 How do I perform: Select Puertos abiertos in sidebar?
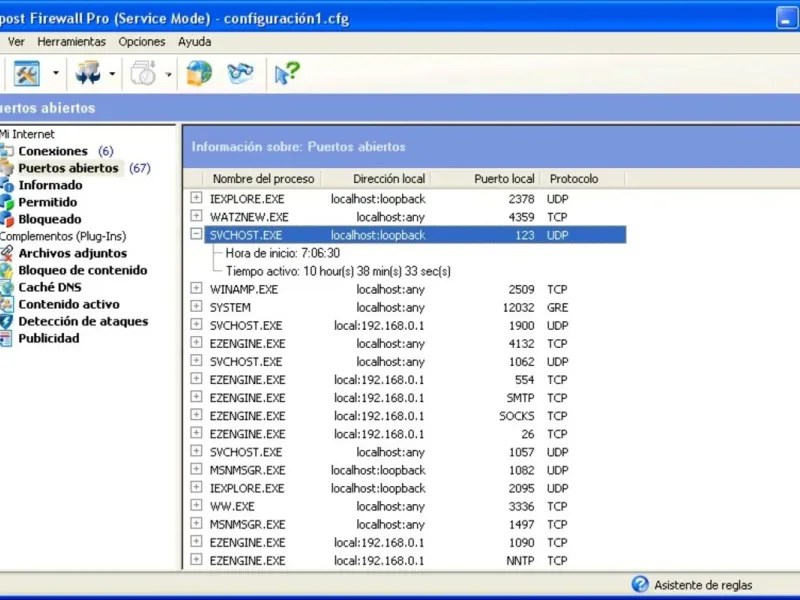pos(68,168)
